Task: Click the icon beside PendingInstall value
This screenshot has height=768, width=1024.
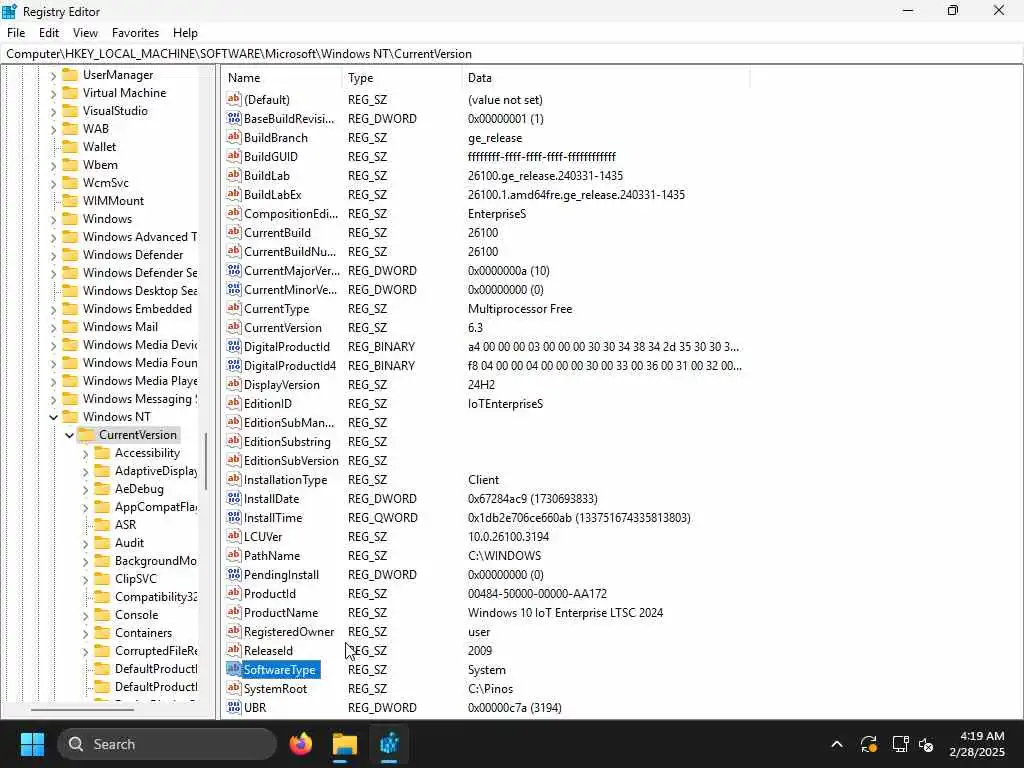Action: 234,574
